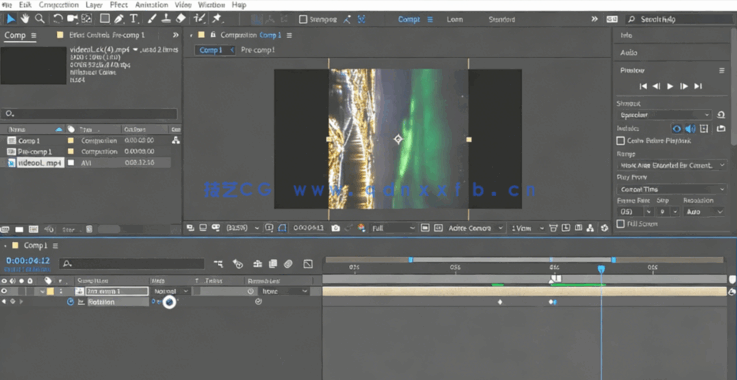Click the transparency grid toggle in viewer
737x380 pixels.
coord(438,228)
